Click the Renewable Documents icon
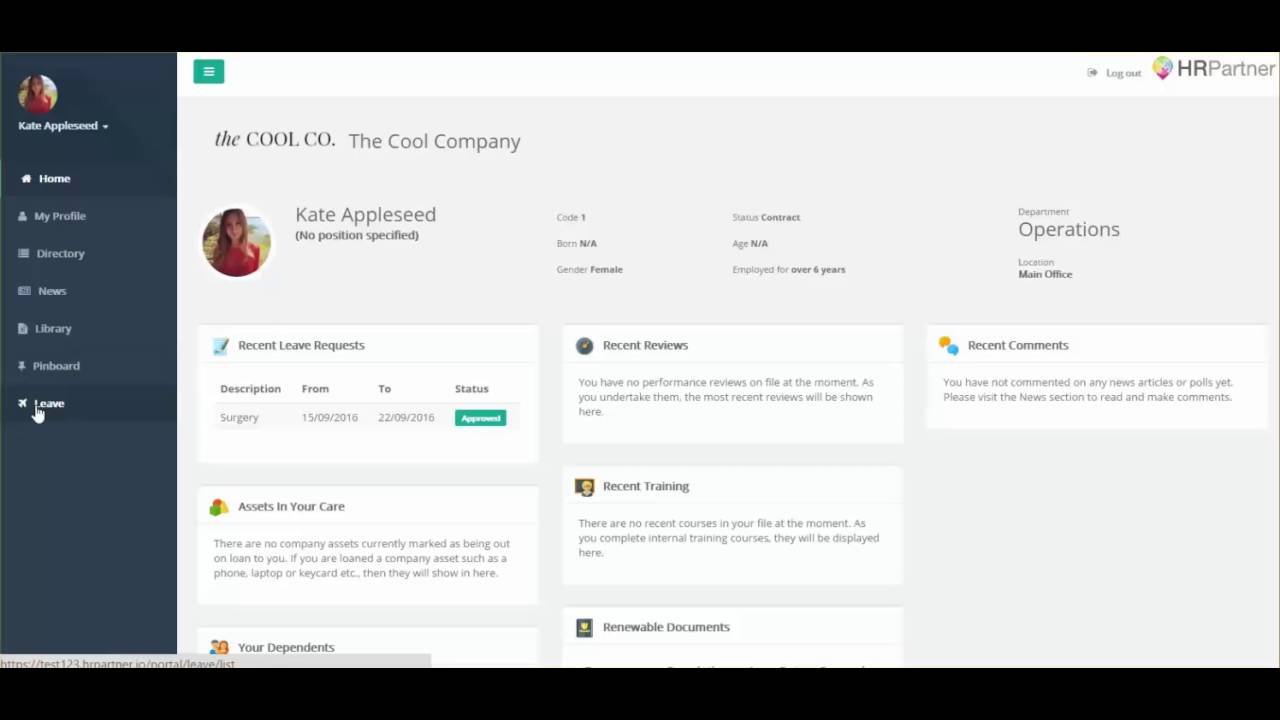 (585, 628)
